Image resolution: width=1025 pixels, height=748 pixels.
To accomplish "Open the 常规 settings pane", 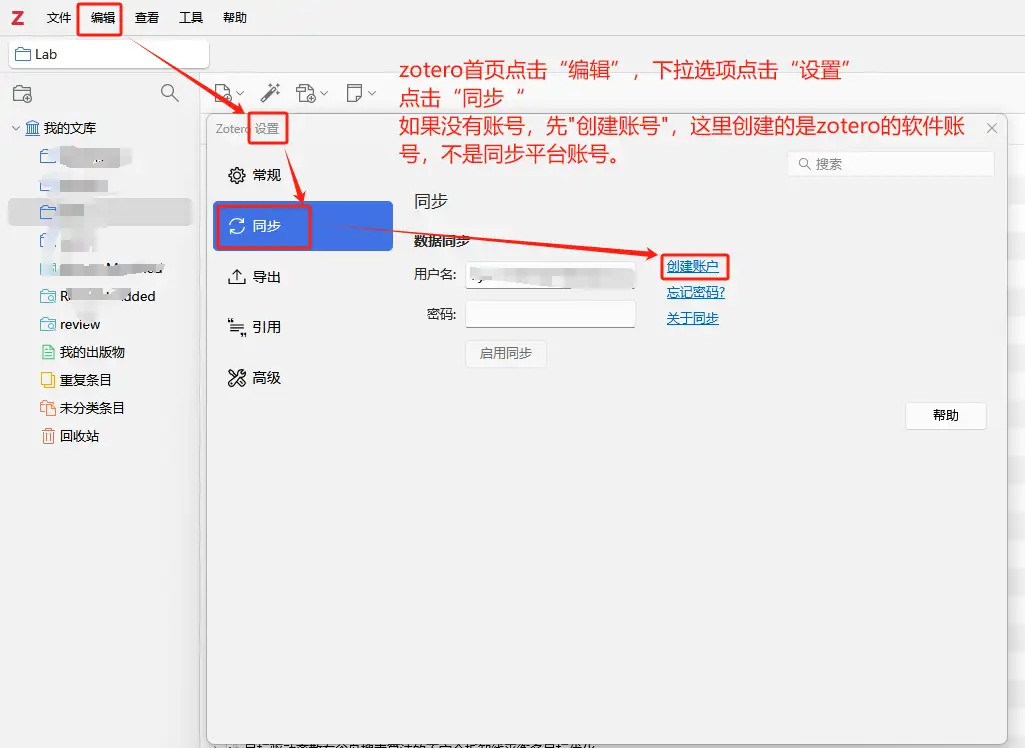I will 303,175.
